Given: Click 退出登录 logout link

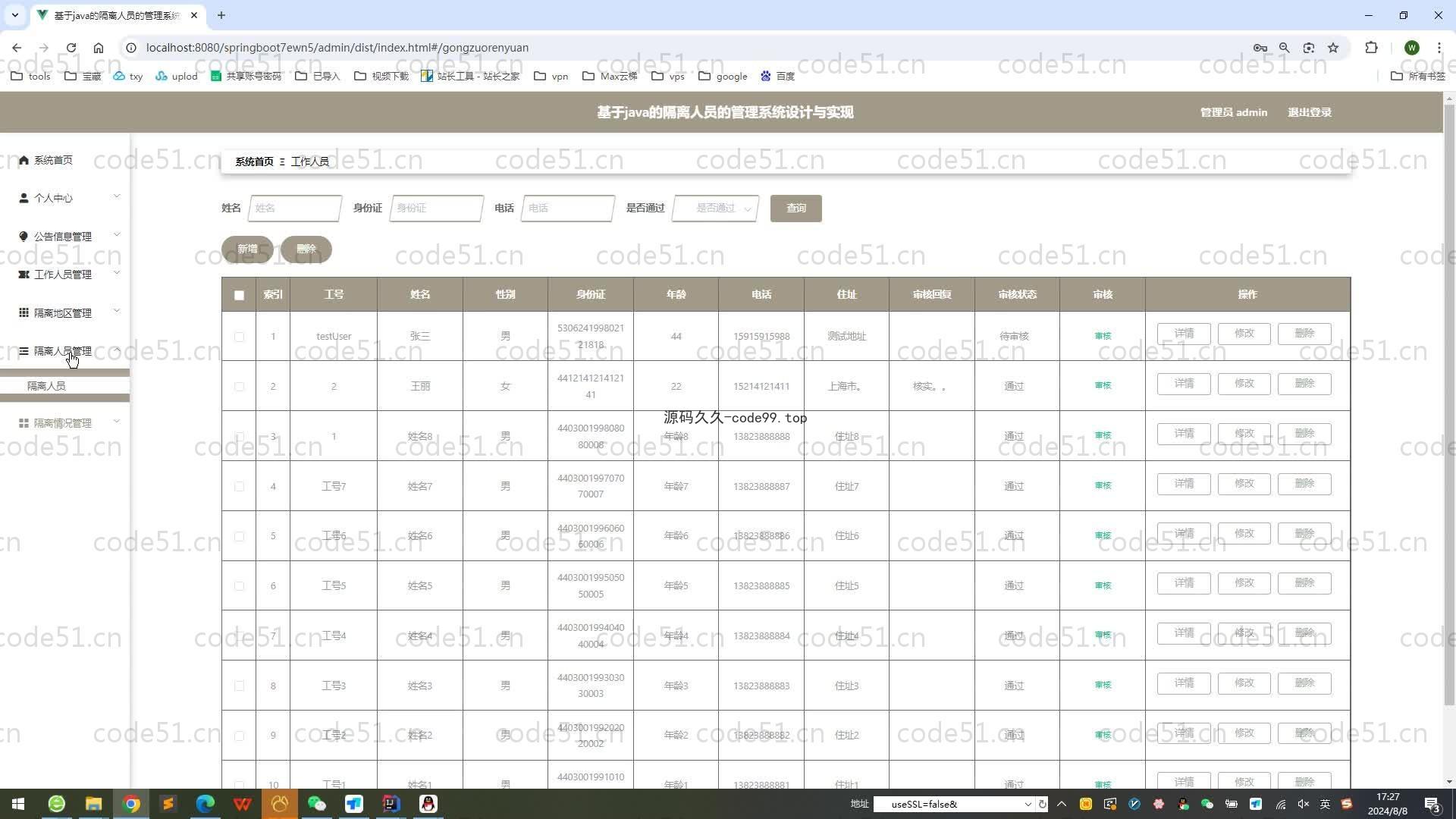Looking at the screenshot, I should click(x=1309, y=112).
